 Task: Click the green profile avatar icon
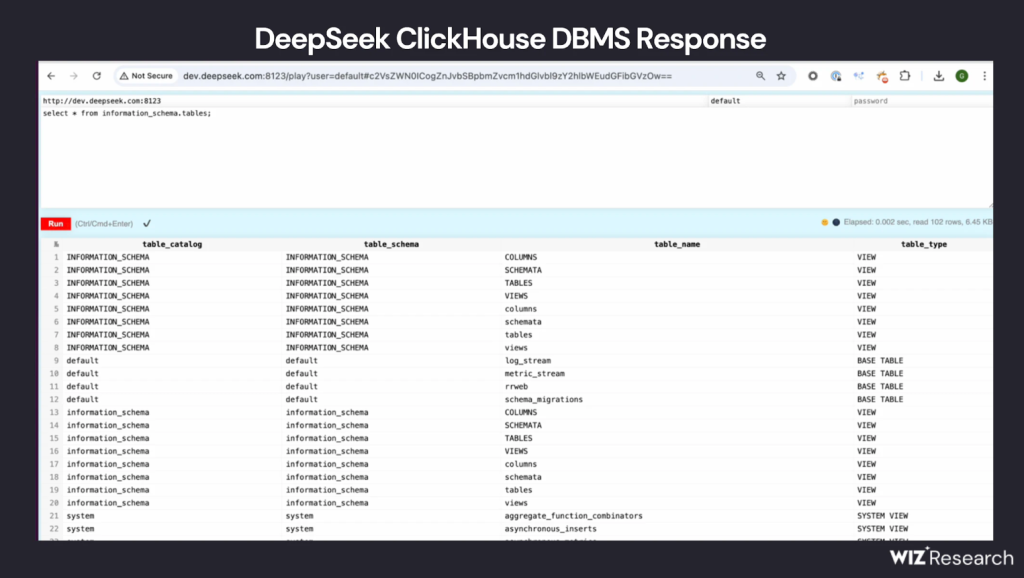(961, 76)
